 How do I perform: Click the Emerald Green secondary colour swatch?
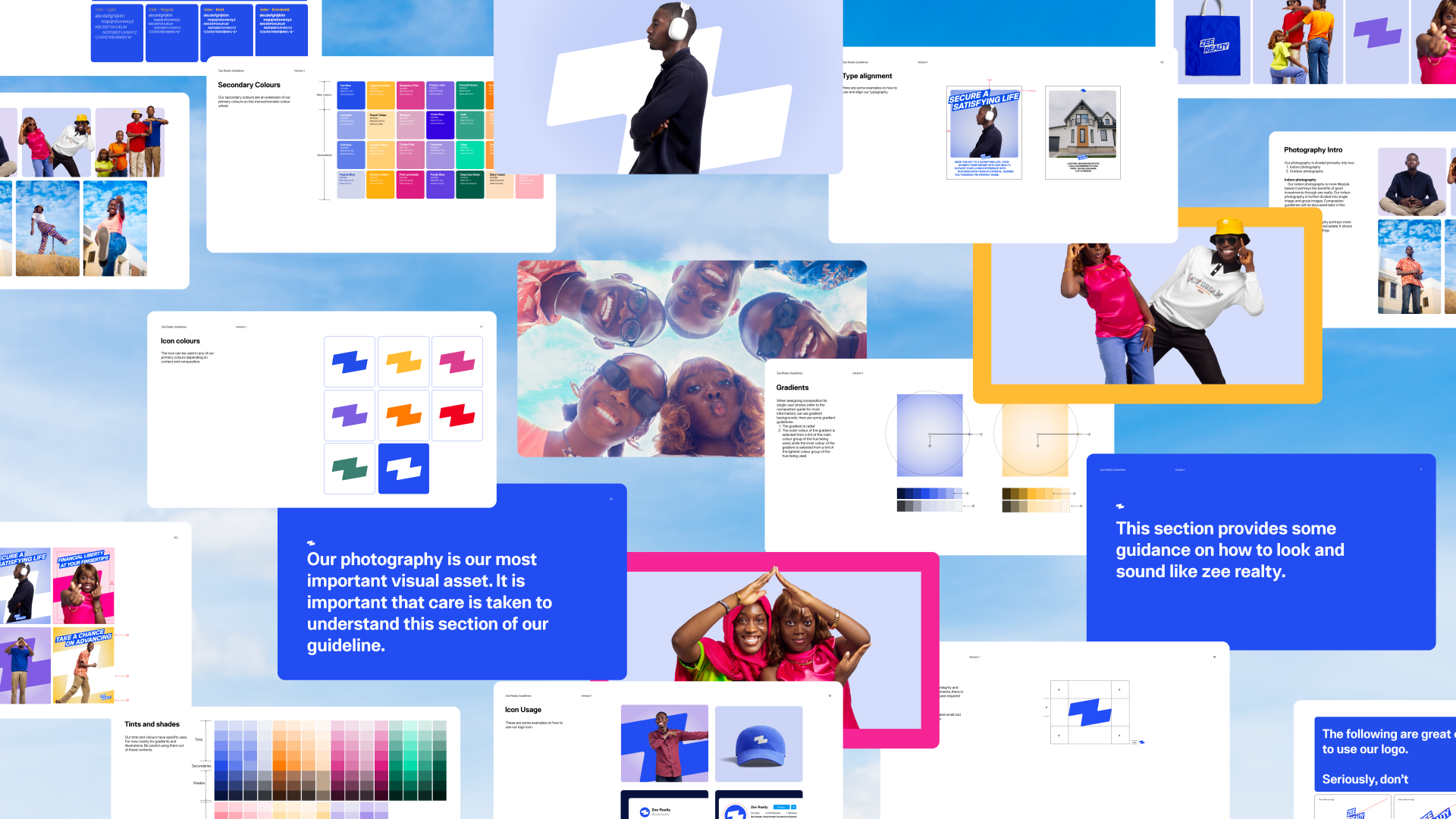click(x=470, y=95)
